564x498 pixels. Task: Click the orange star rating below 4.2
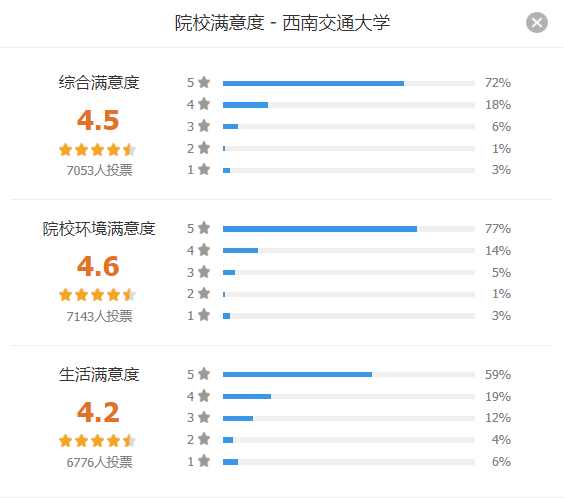click(97, 441)
